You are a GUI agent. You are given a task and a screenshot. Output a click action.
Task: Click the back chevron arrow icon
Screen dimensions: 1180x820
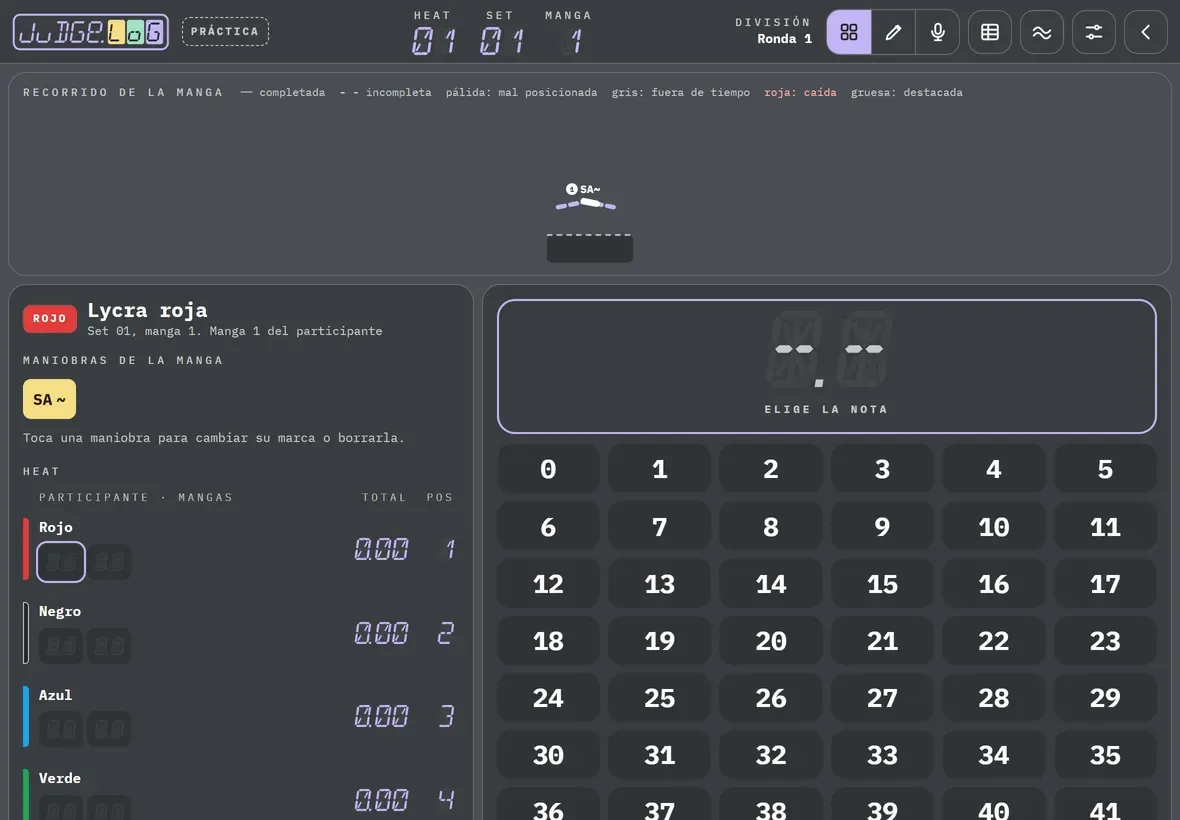[x=1145, y=32]
